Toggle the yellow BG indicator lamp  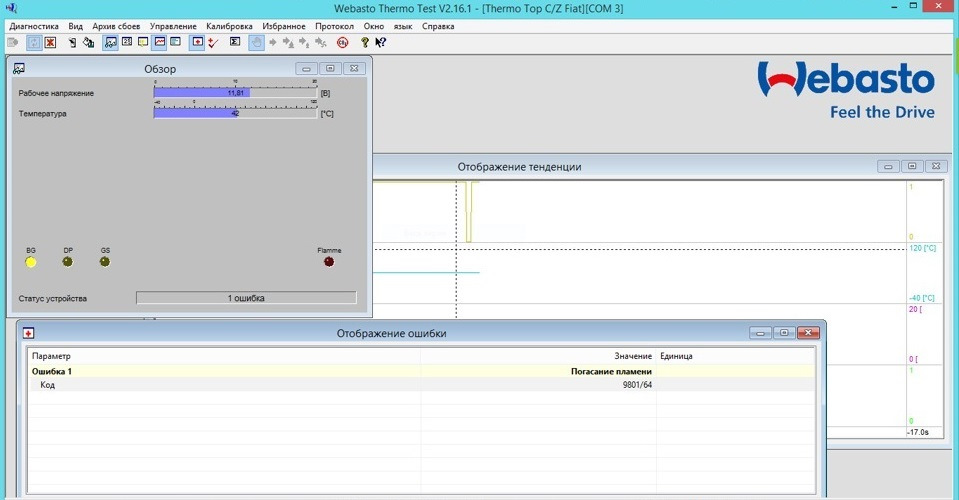(31, 262)
